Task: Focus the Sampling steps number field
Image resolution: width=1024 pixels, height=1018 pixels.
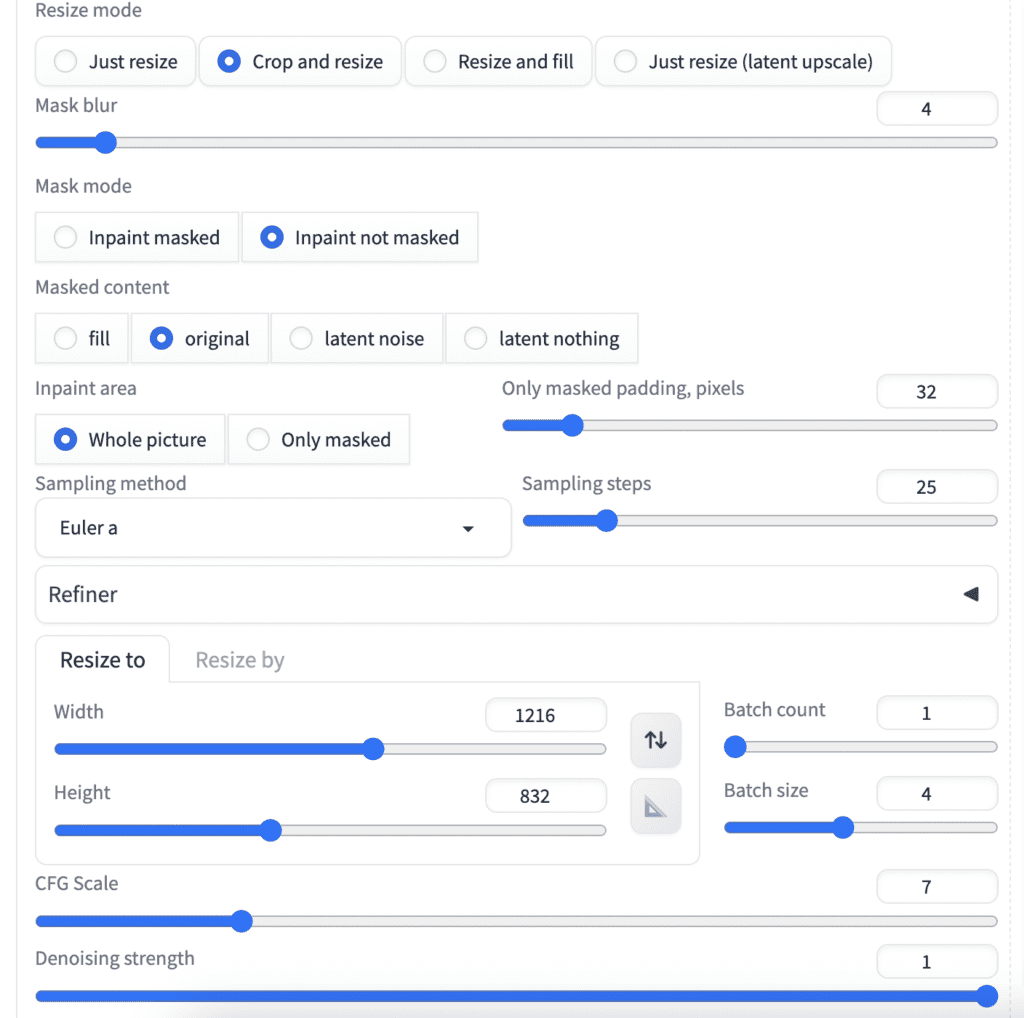Action: (x=937, y=486)
